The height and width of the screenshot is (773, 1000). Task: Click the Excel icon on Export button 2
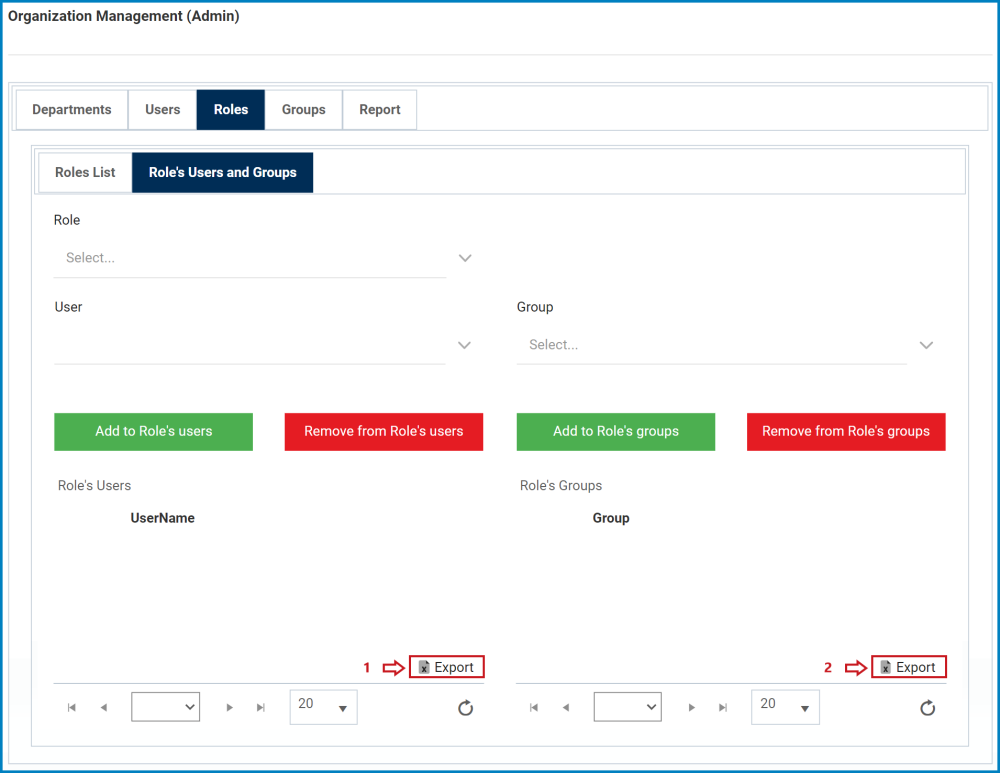[886, 667]
